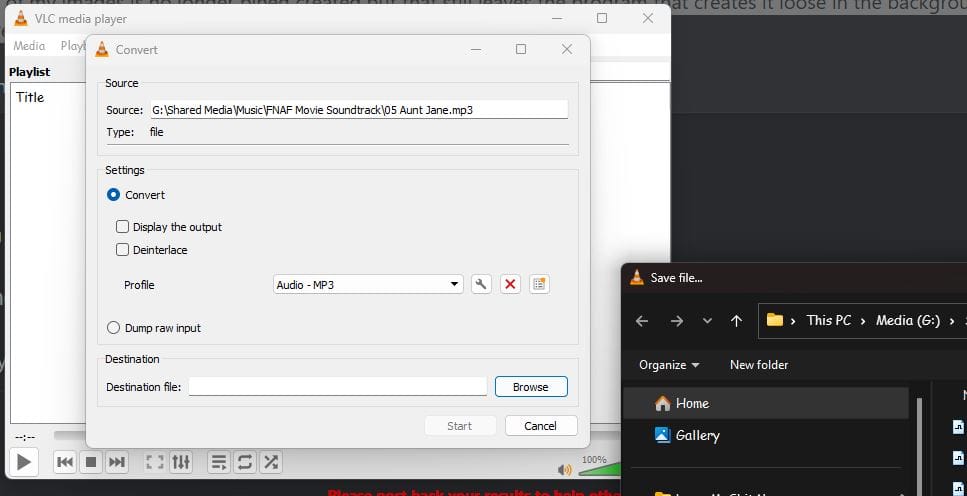Maximize the Convert dialog window
The height and width of the screenshot is (496, 967).
[521, 49]
